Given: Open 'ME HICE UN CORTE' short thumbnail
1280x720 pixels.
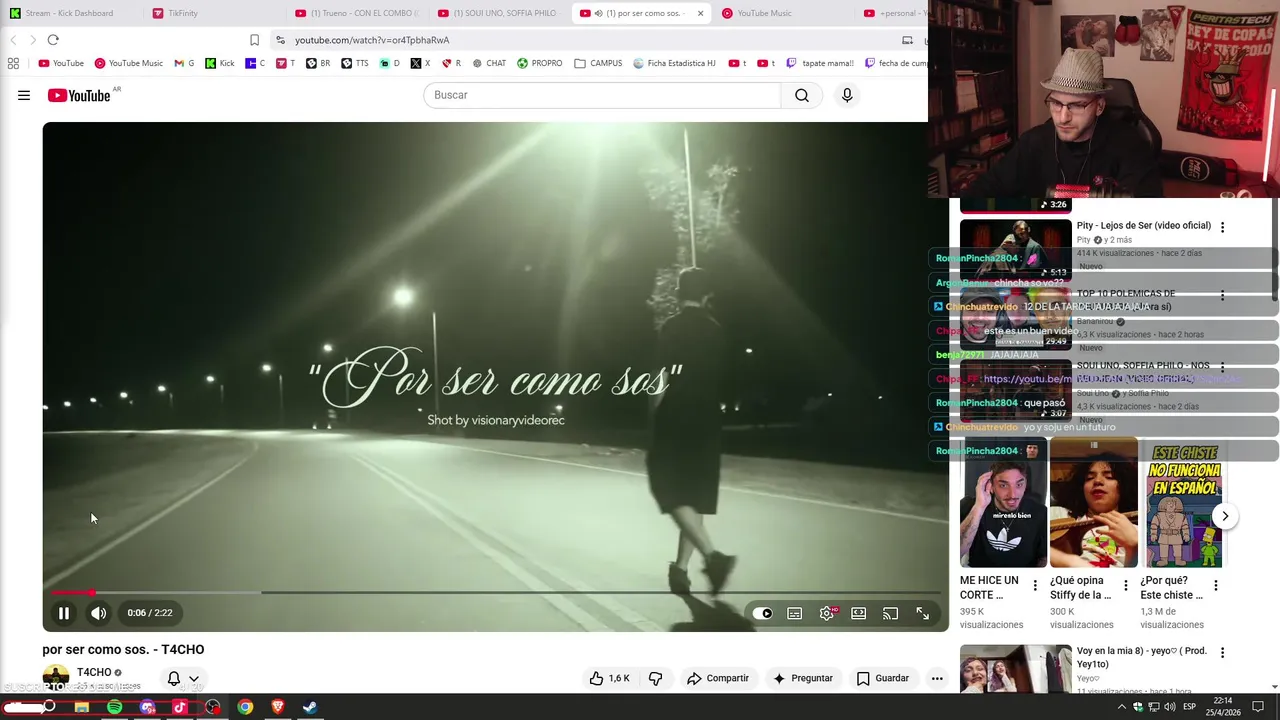Looking at the screenshot, I should point(1003,503).
